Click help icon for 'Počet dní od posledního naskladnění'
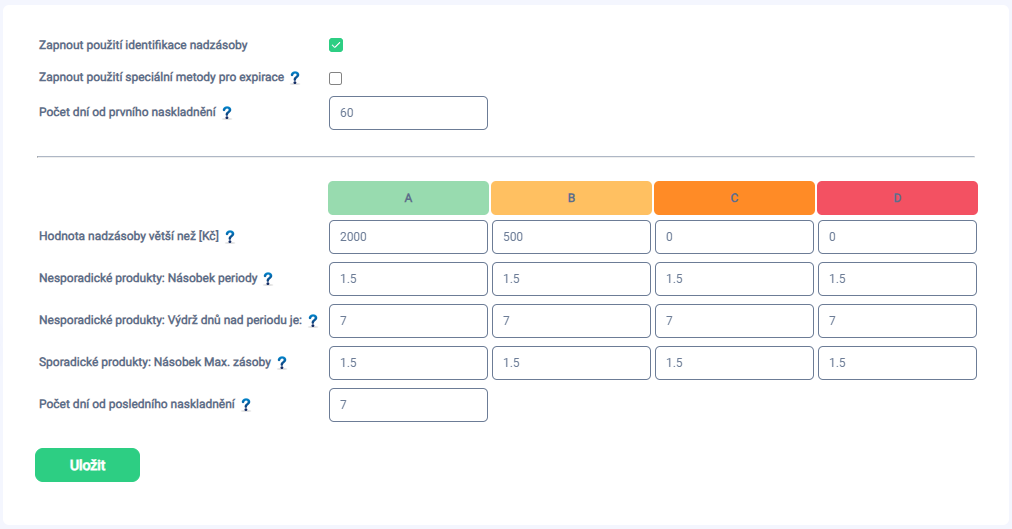The width and height of the screenshot is (1012, 529). pyautogui.click(x=245, y=405)
